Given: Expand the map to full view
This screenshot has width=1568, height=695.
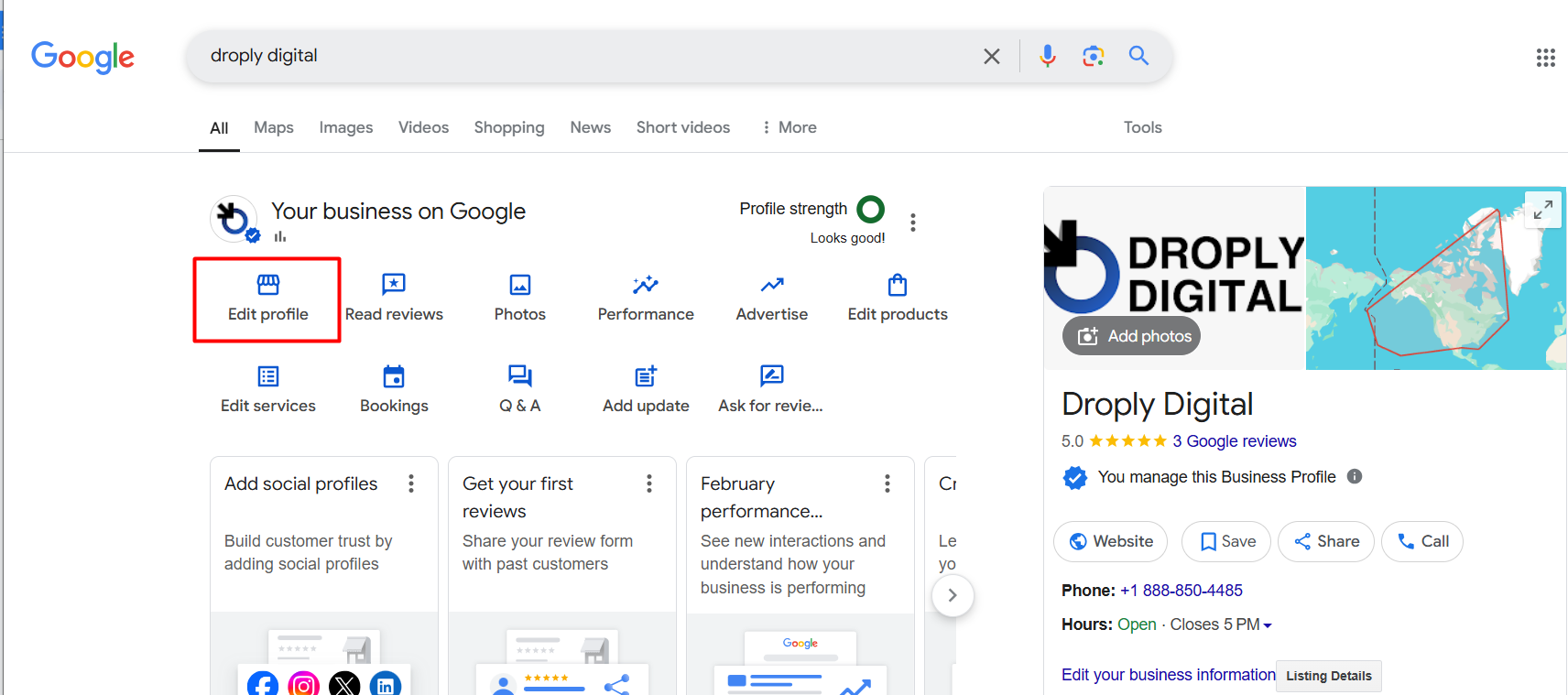Looking at the screenshot, I should click(x=1543, y=210).
